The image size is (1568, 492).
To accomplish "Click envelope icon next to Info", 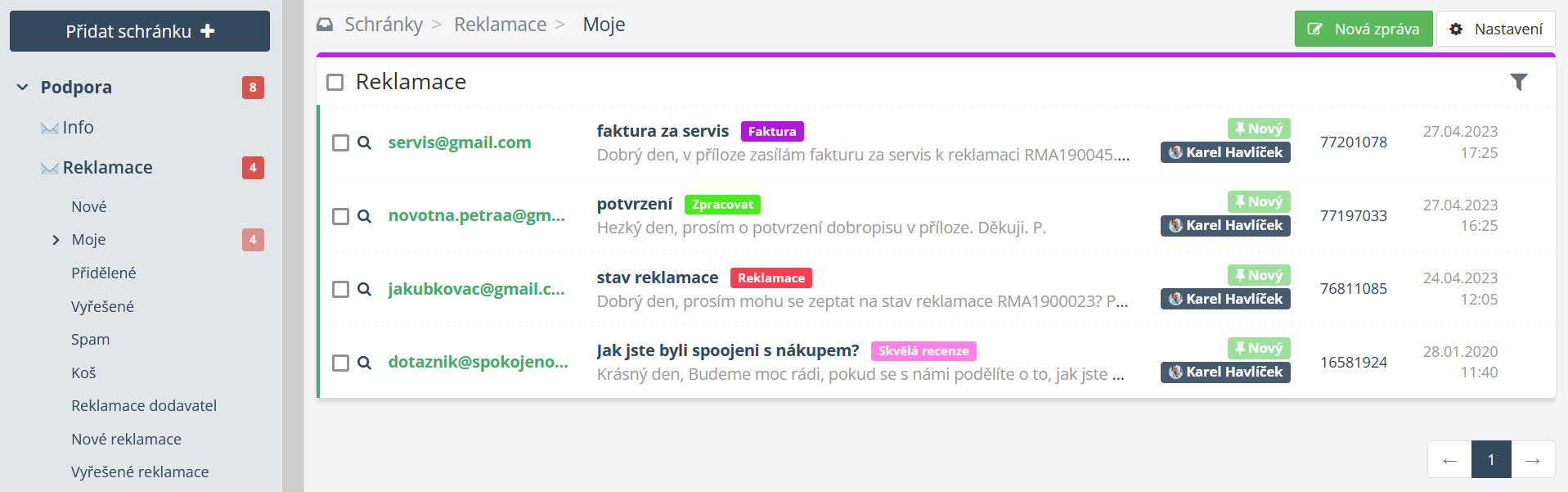I will pos(50,128).
